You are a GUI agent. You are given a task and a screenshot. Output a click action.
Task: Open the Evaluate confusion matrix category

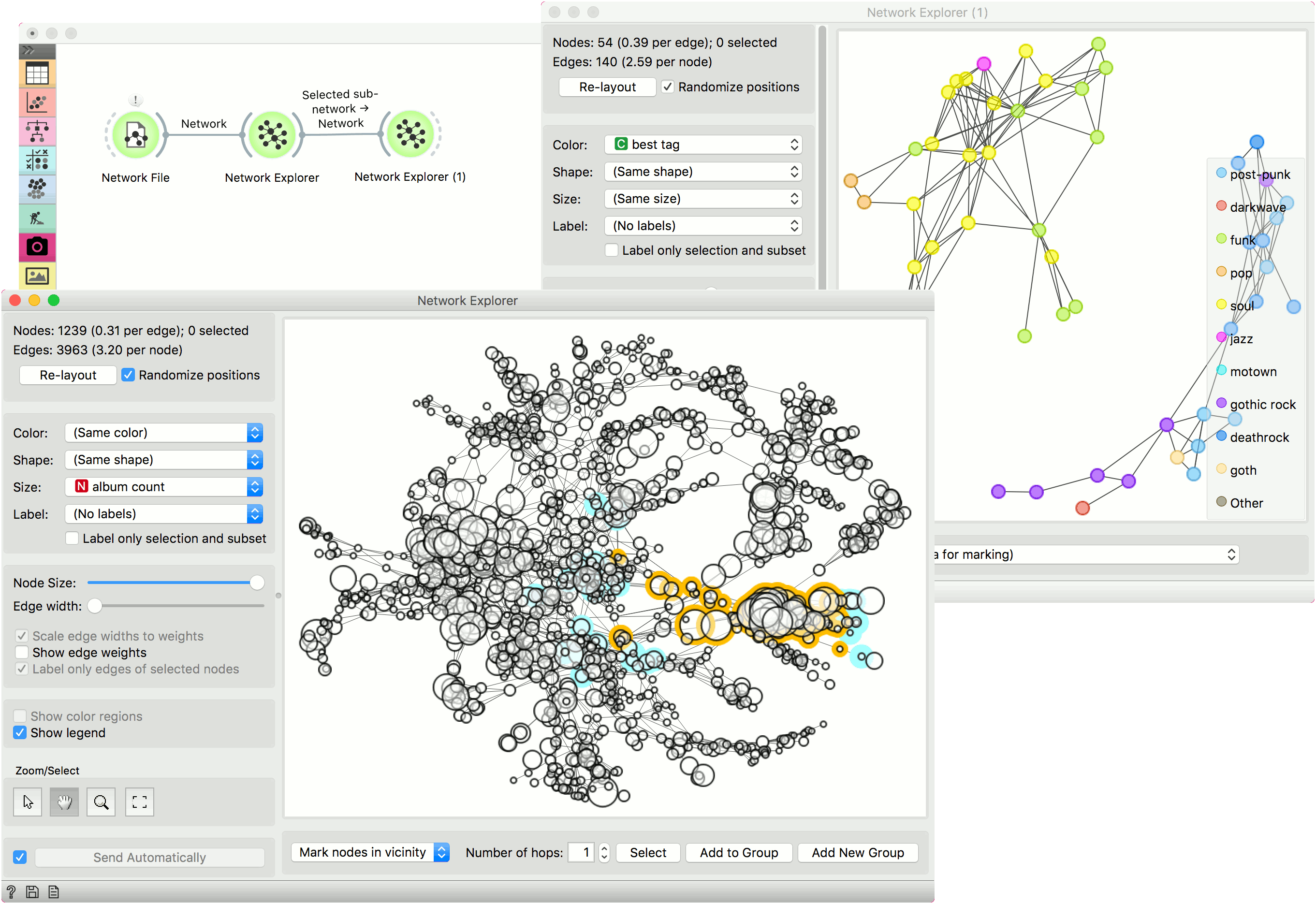pyautogui.click(x=37, y=160)
